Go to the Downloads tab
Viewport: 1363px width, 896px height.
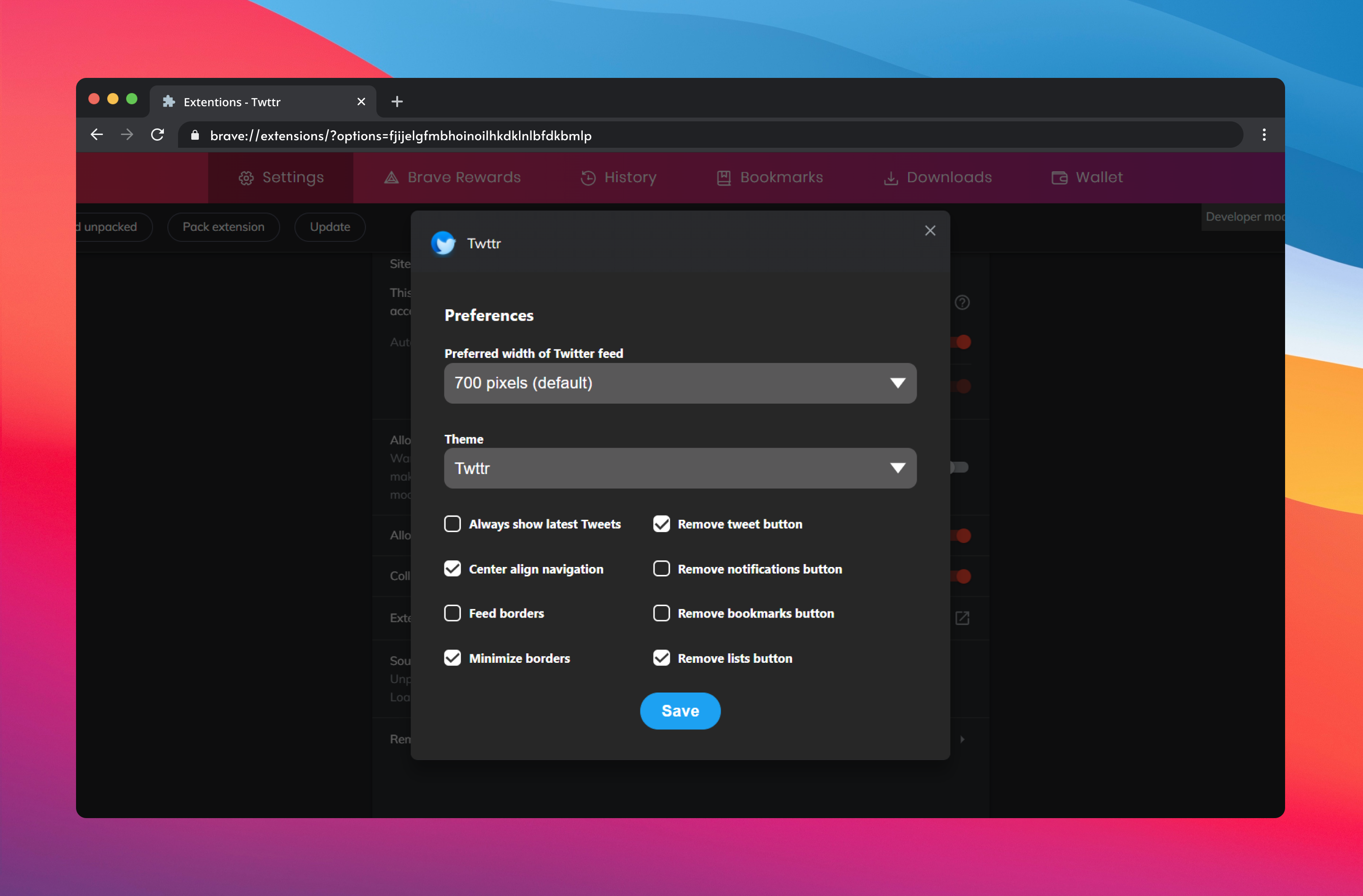[937, 178]
